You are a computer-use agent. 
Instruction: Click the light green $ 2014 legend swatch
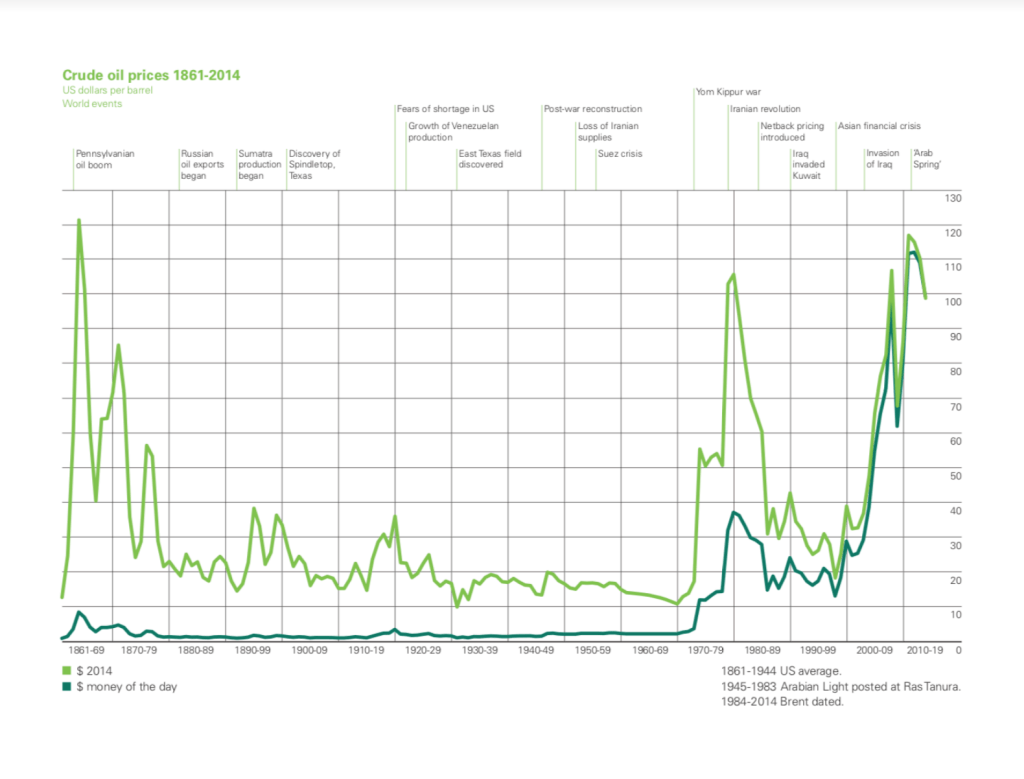(x=68, y=669)
